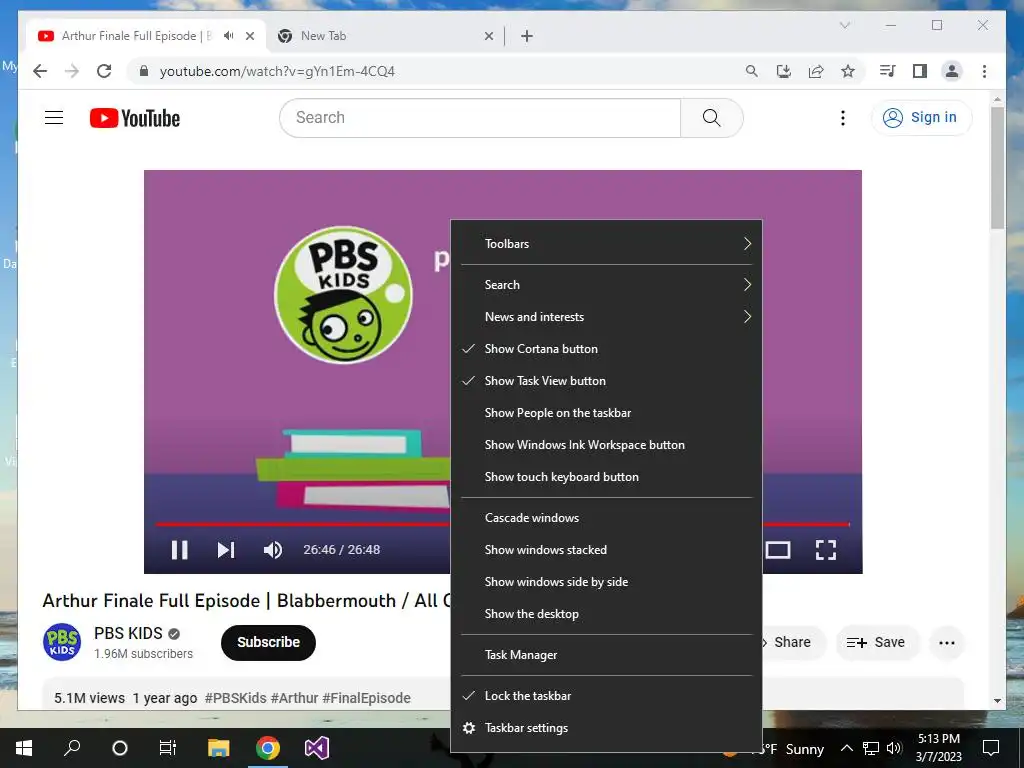This screenshot has width=1024, height=768.
Task: Skip to next video
Action: pyautogui.click(x=225, y=550)
